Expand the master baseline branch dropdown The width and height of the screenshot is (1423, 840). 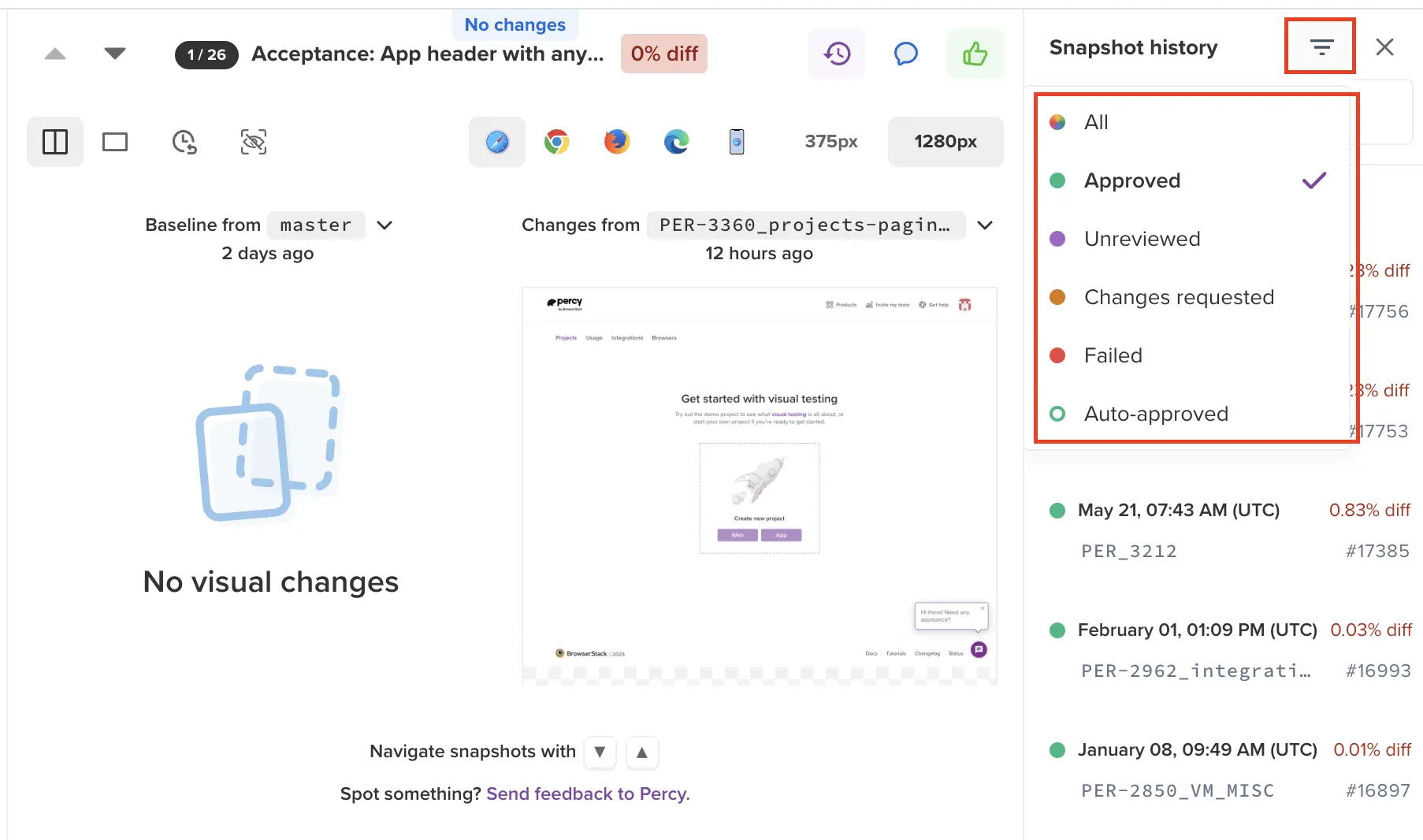[x=385, y=225]
